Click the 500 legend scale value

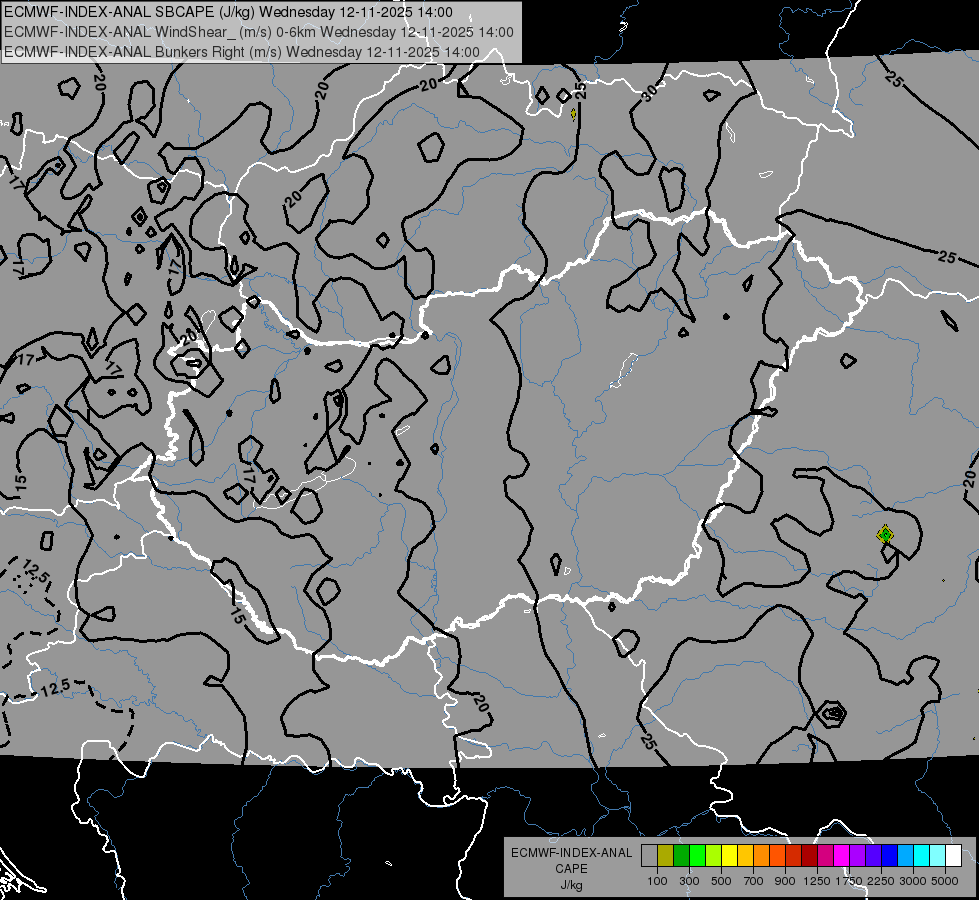(x=721, y=881)
